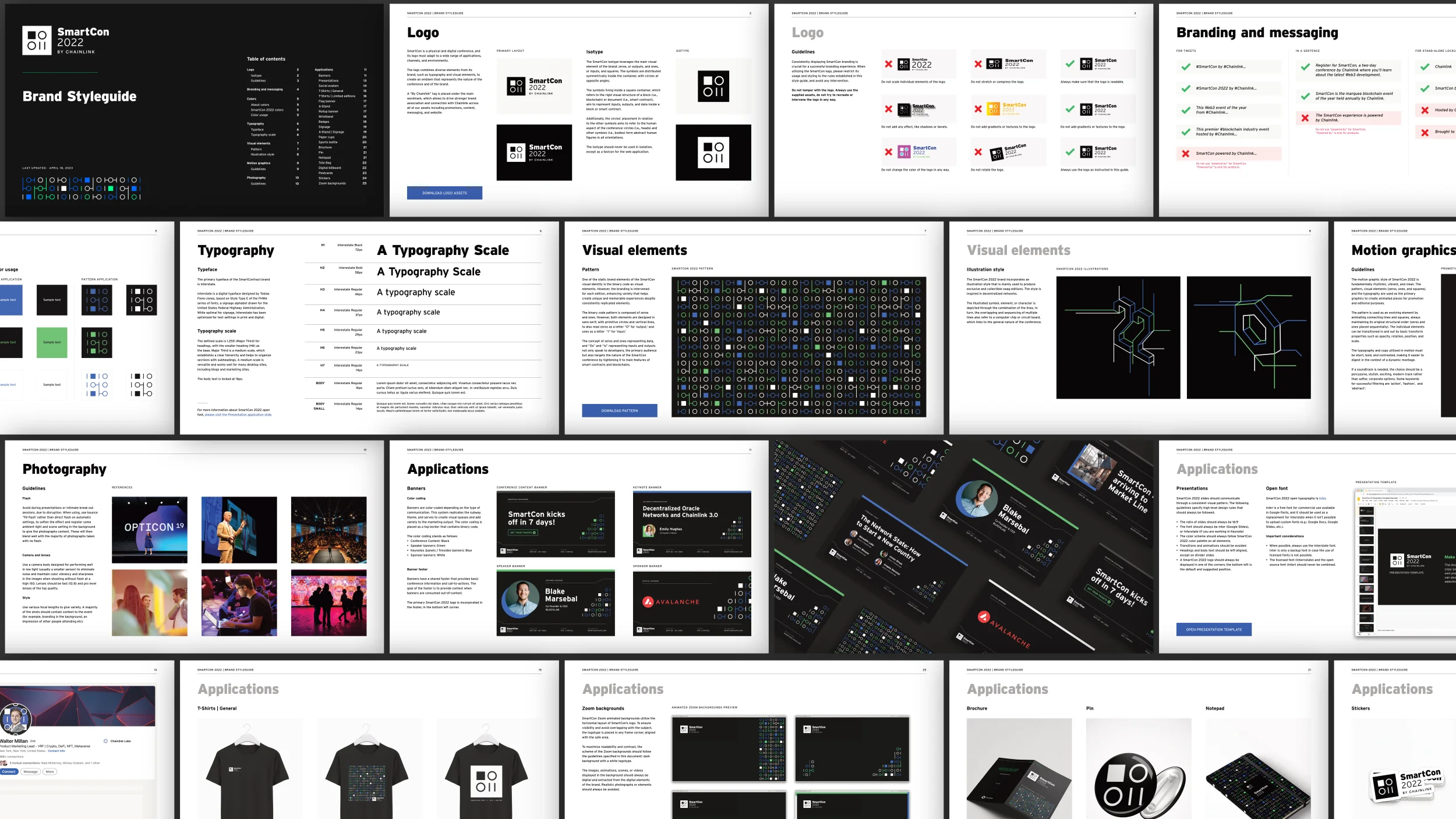Open the Contact info link on the LinkedIn card
1456x819 pixels.
click(x=56, y=751)
